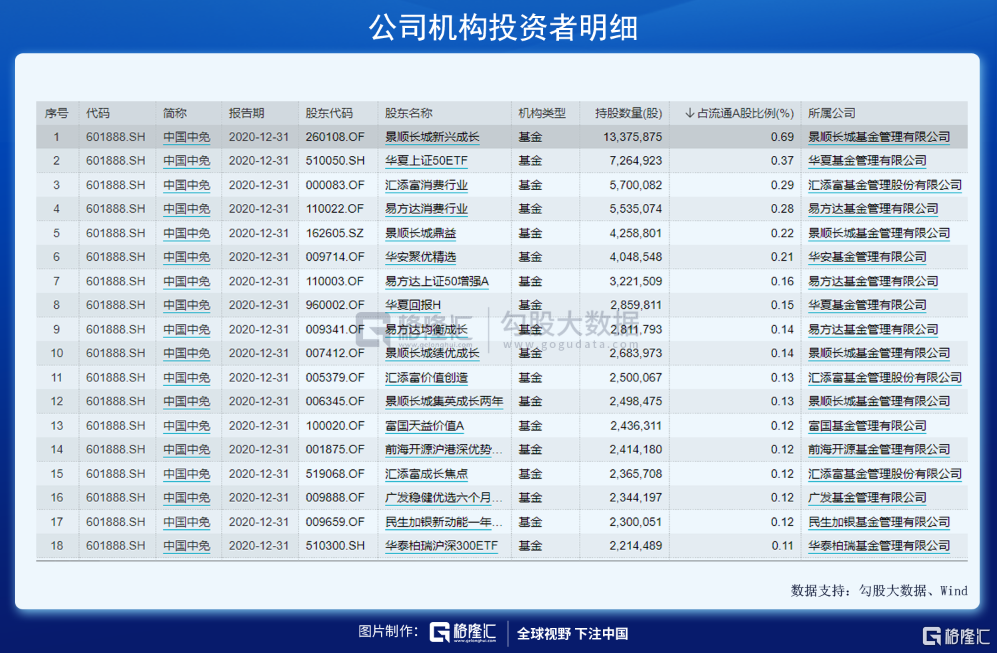This screenshot has height=653, width=997.
Task: Open 易方达消费行业 fund link
Action: pos(426,209)
